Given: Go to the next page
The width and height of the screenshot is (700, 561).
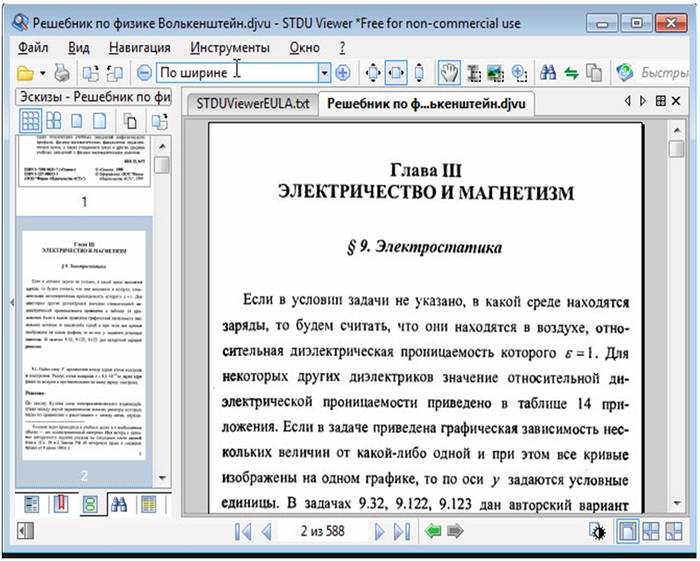Looking at the screenshot, I should 379,531.
